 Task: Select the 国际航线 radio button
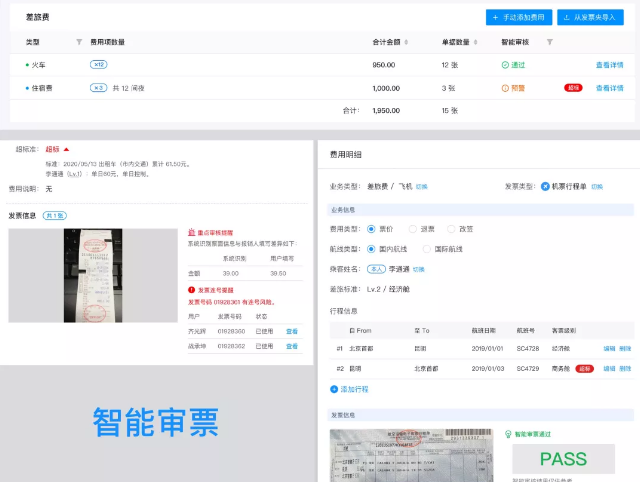427,249
